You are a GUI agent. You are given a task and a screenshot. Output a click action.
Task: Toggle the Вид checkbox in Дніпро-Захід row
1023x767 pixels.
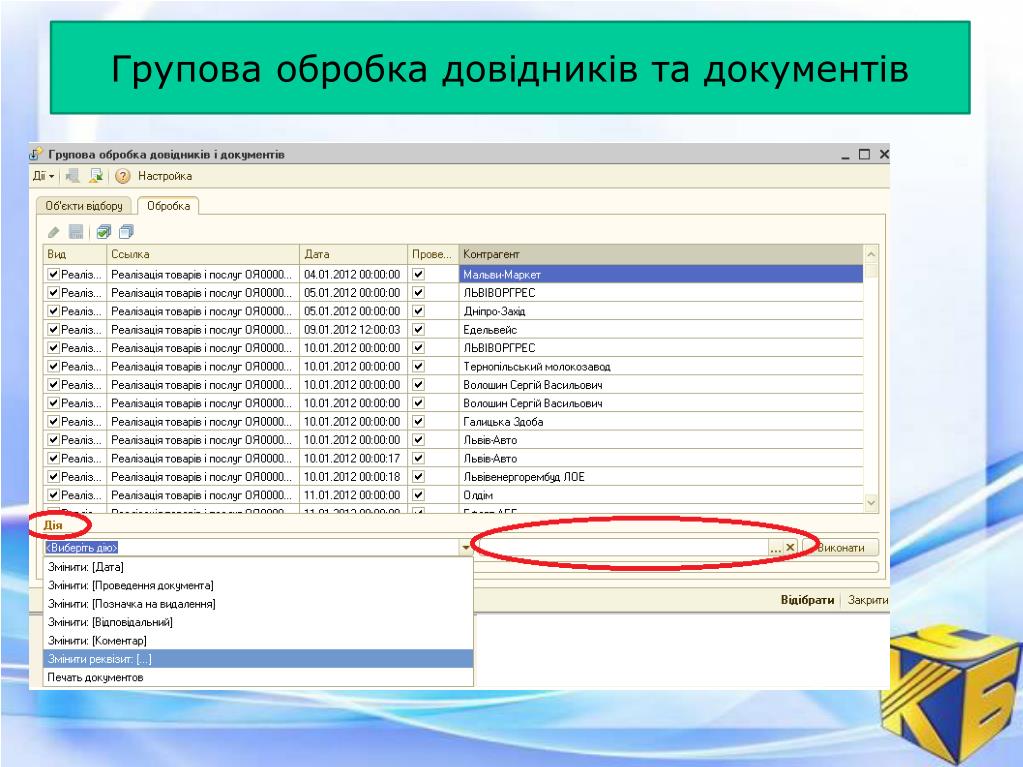pyautogui.click(x=53, y=311)
